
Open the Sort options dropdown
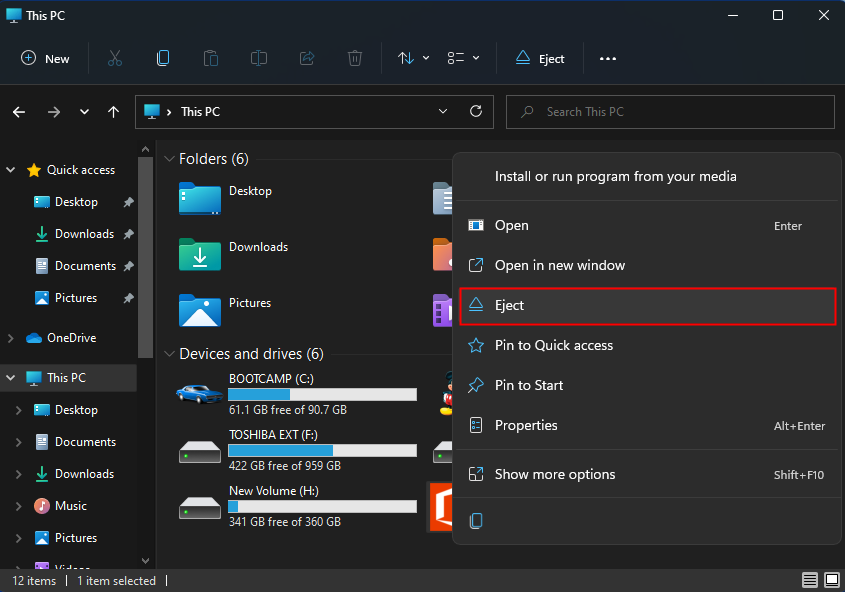[x=413, y=58]
